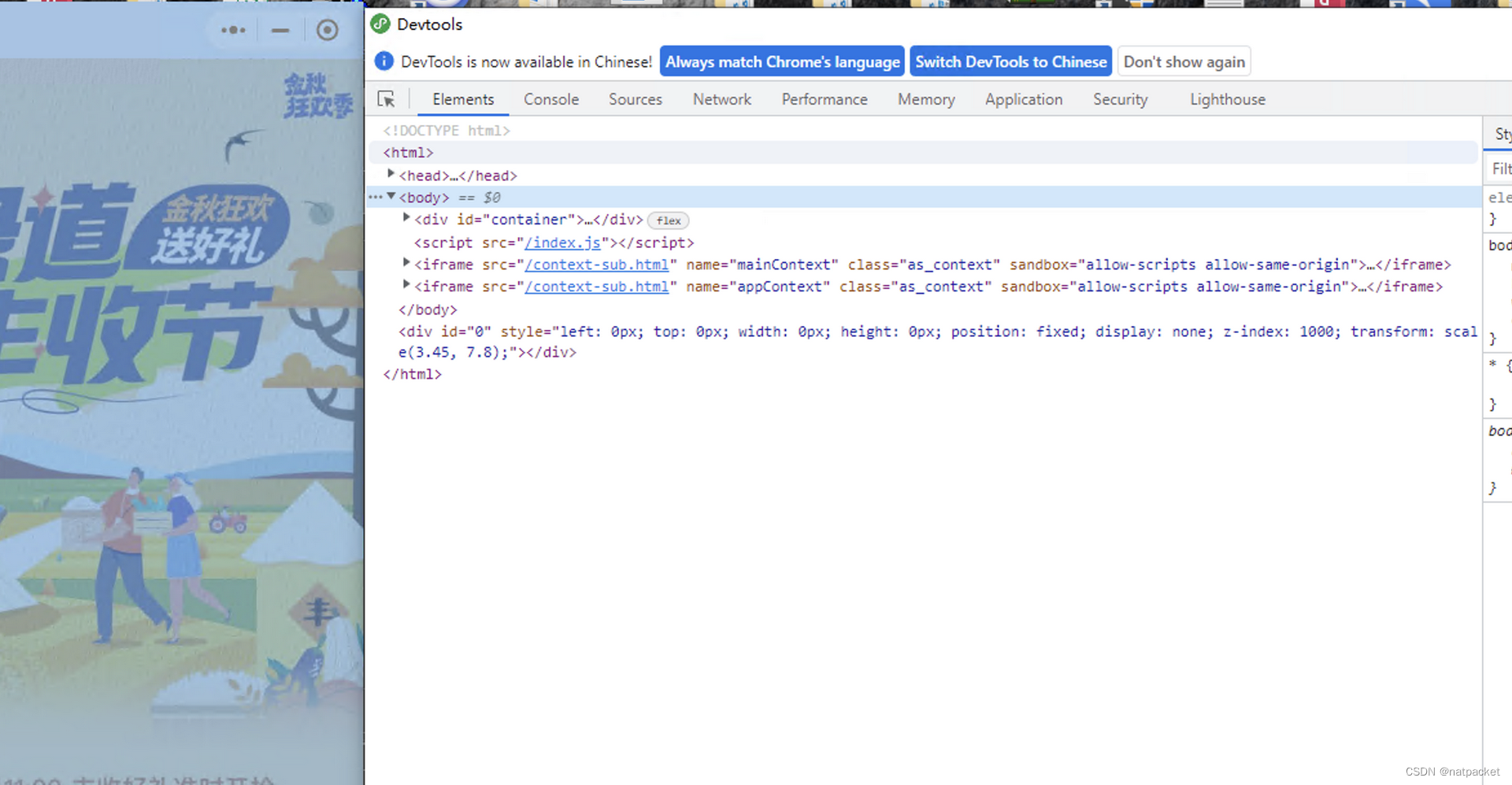Viewport: 1512px width, 785px height.
Task: Tap the mini program circular close target icon
Action: coord(328,30)
